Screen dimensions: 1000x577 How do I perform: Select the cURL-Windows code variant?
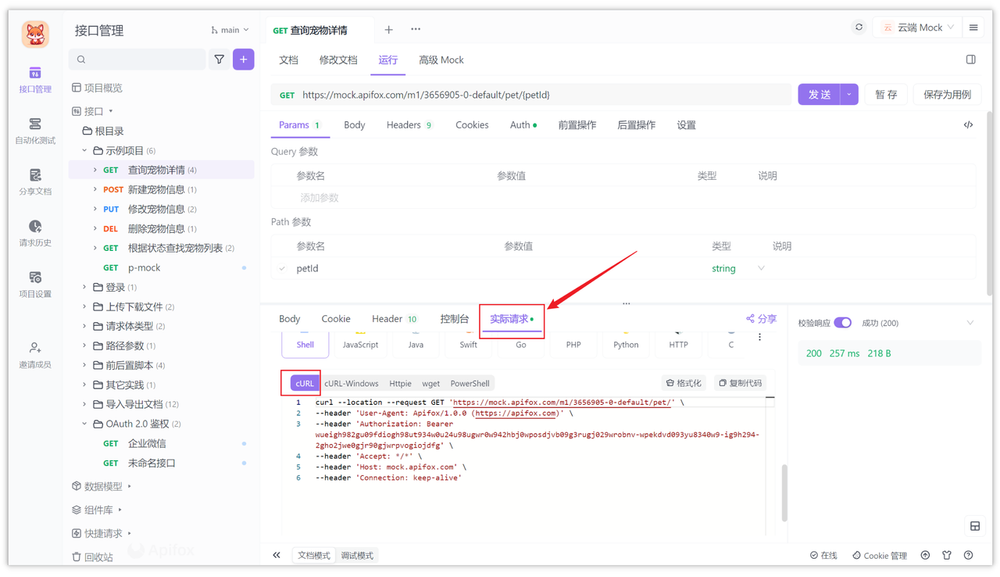coord(351,383)
